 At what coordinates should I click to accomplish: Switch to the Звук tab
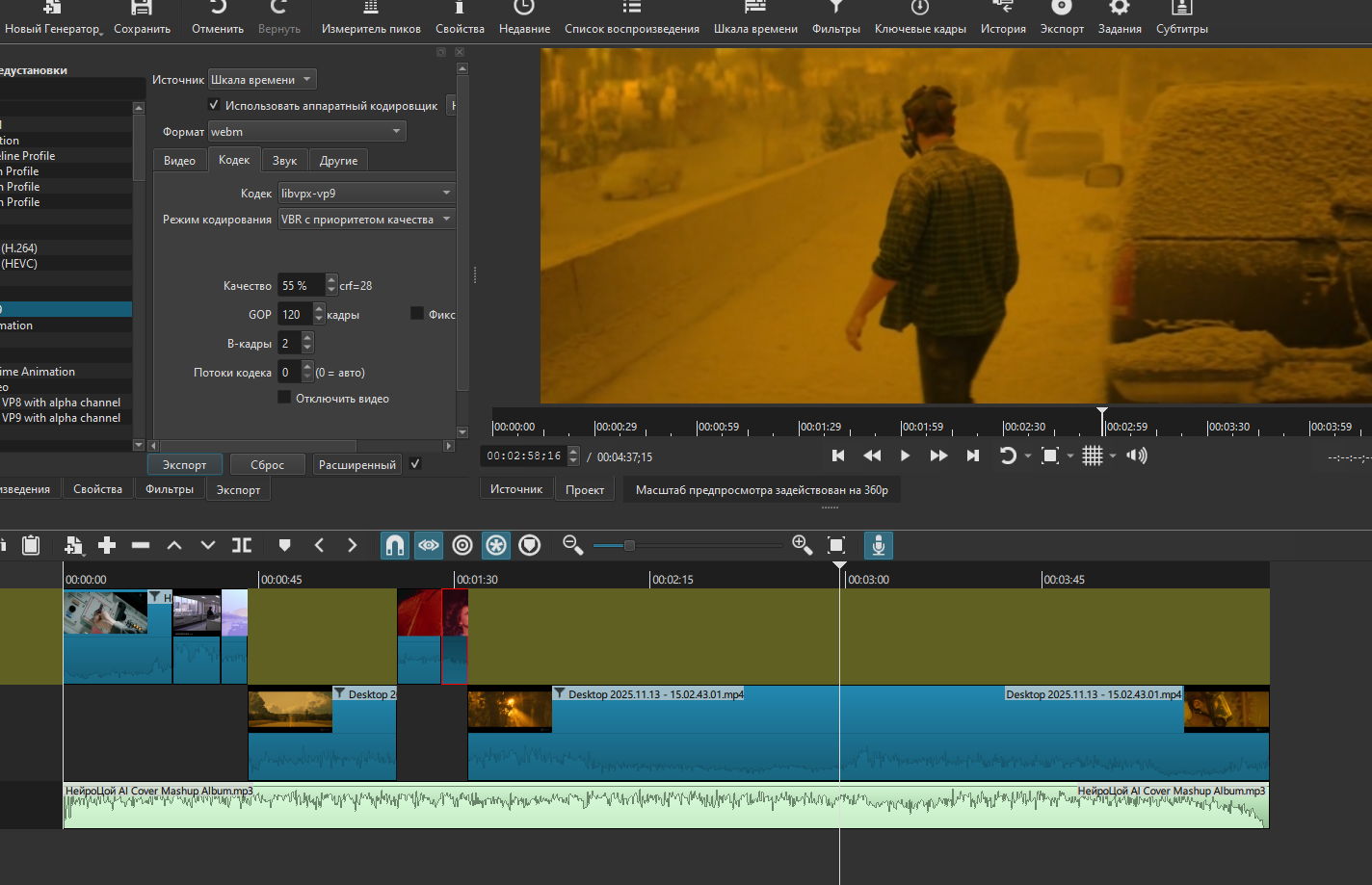284,161
